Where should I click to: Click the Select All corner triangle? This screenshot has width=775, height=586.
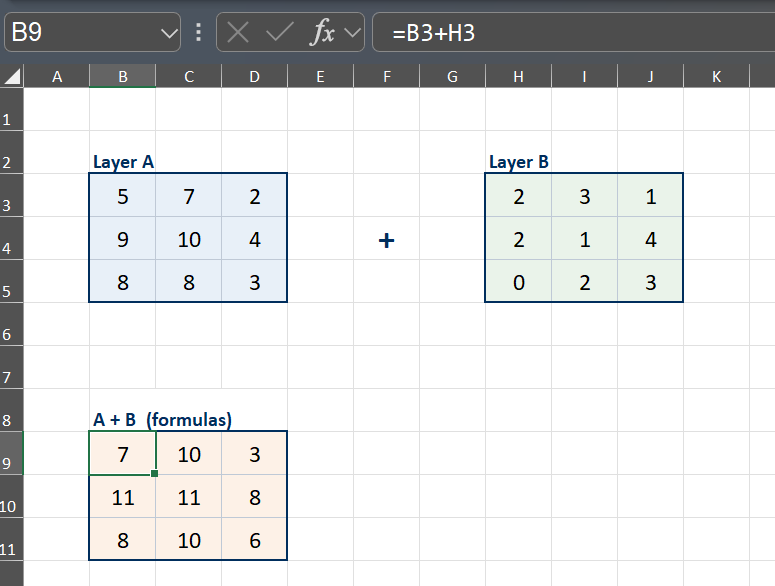click(12, 77)
